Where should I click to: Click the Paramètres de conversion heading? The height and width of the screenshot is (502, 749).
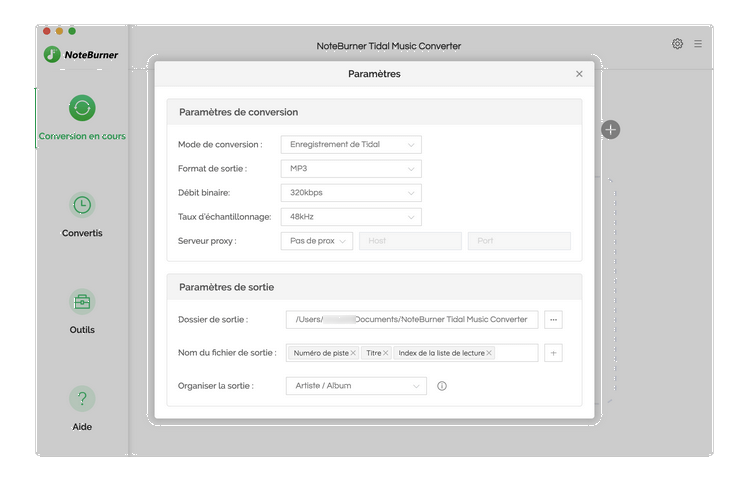238,112
